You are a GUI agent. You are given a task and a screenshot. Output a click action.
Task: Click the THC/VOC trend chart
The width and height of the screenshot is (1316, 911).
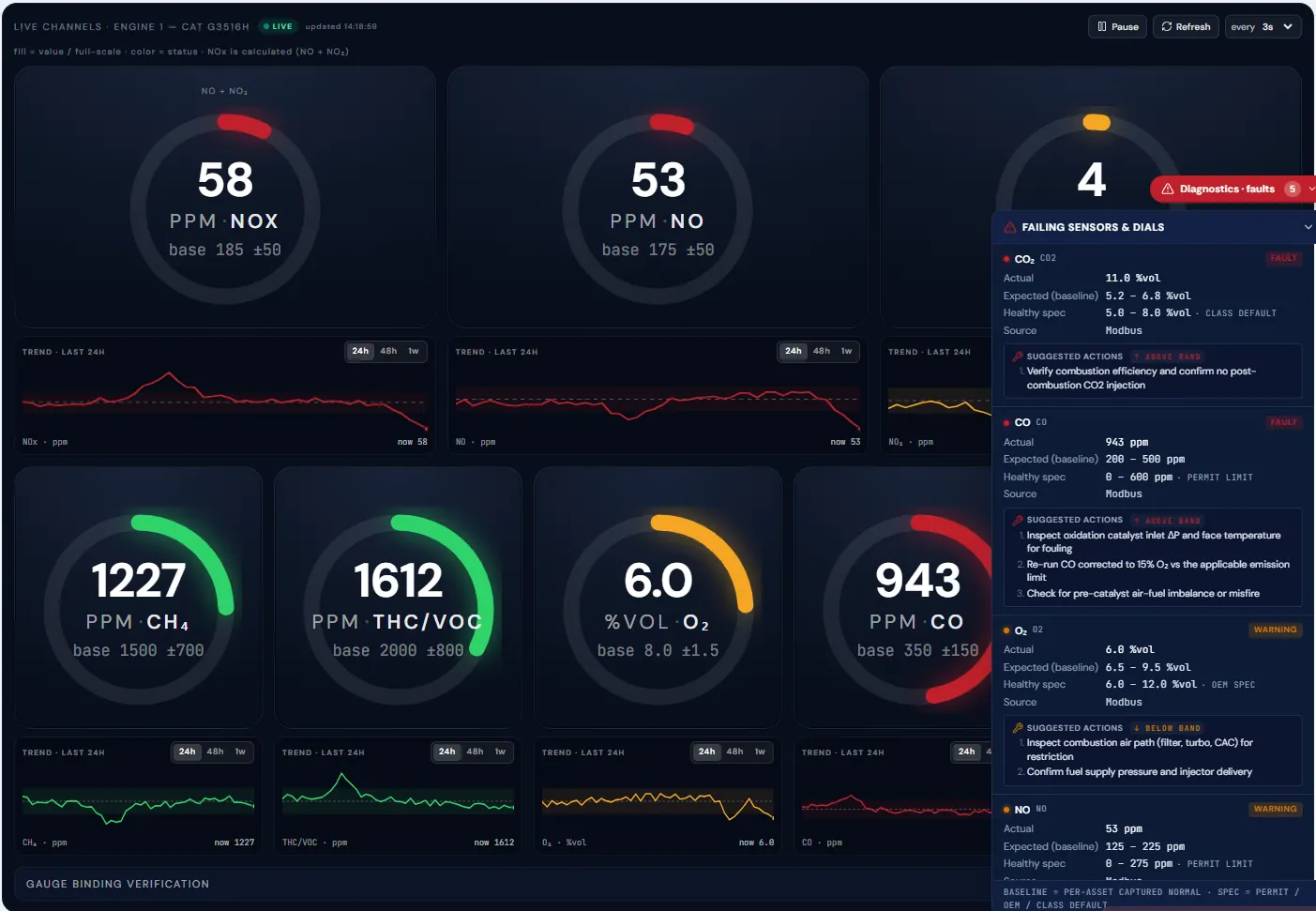[399, 801]
